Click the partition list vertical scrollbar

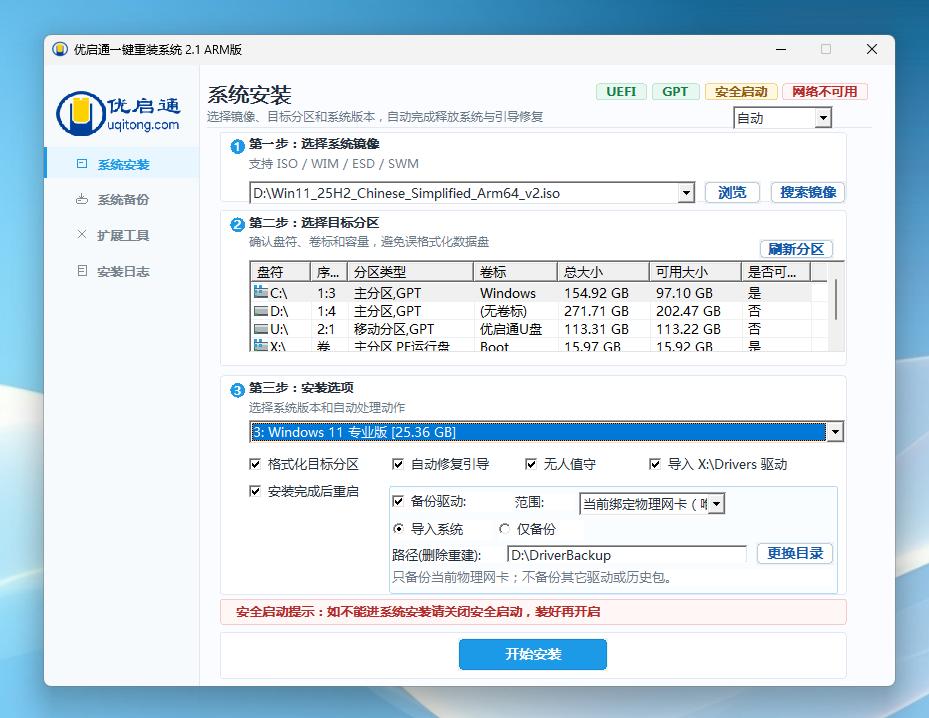[836, 300]
